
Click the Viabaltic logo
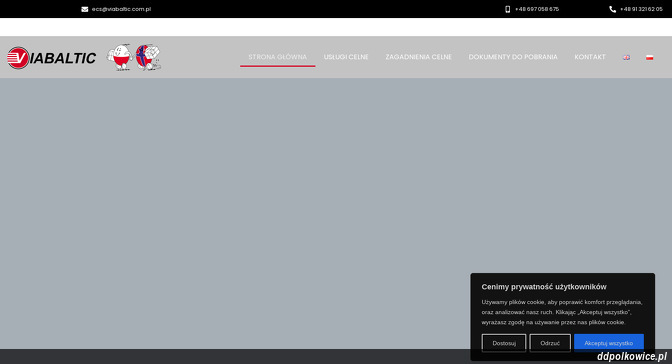[51, 57]
